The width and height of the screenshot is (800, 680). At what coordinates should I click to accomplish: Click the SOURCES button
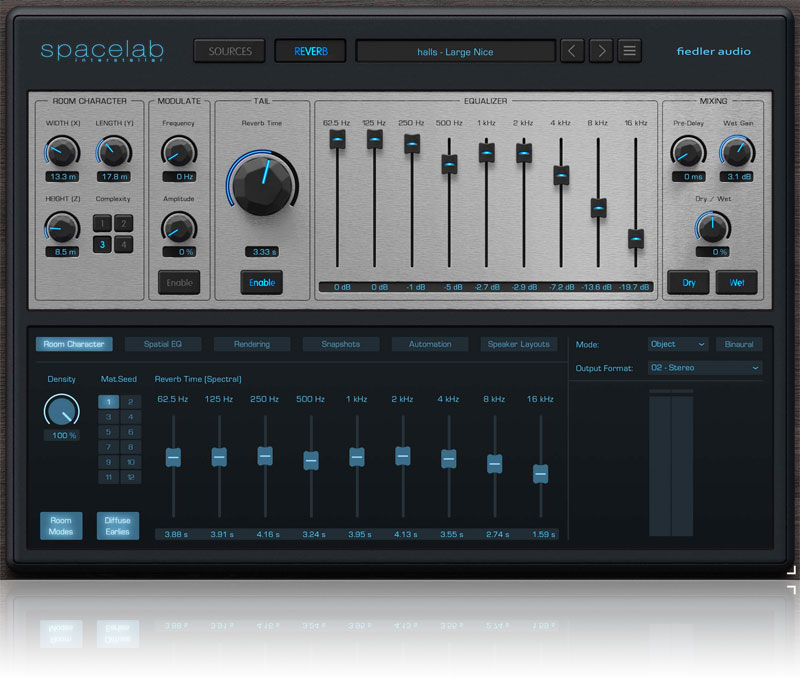(230, 51)
